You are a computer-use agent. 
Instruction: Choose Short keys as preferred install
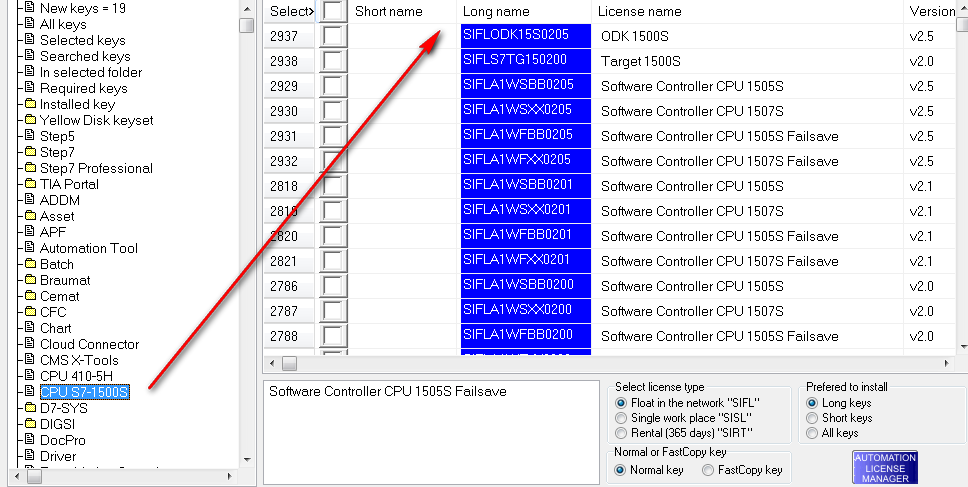812,418
